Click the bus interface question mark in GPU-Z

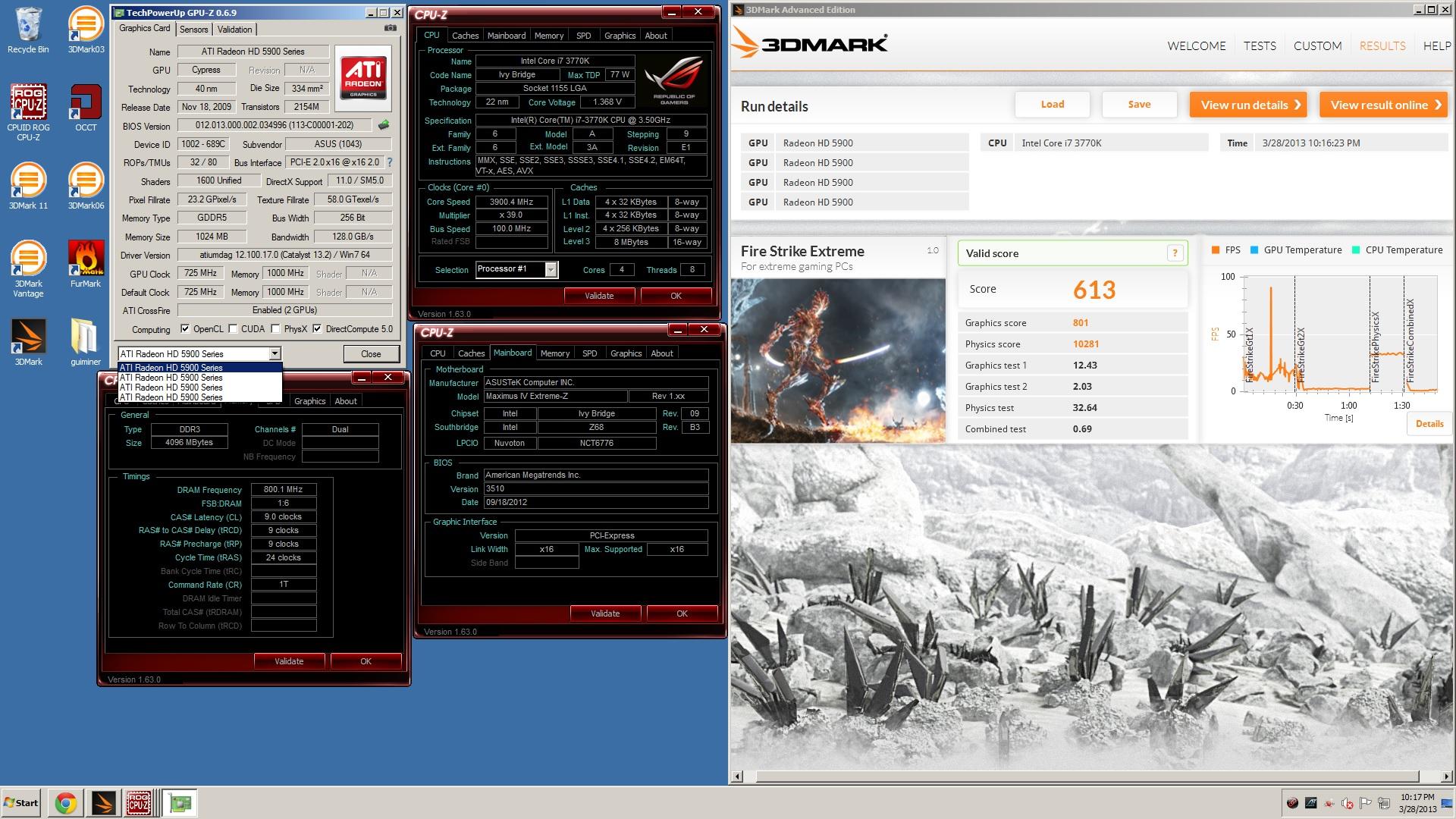coord(390,162)
